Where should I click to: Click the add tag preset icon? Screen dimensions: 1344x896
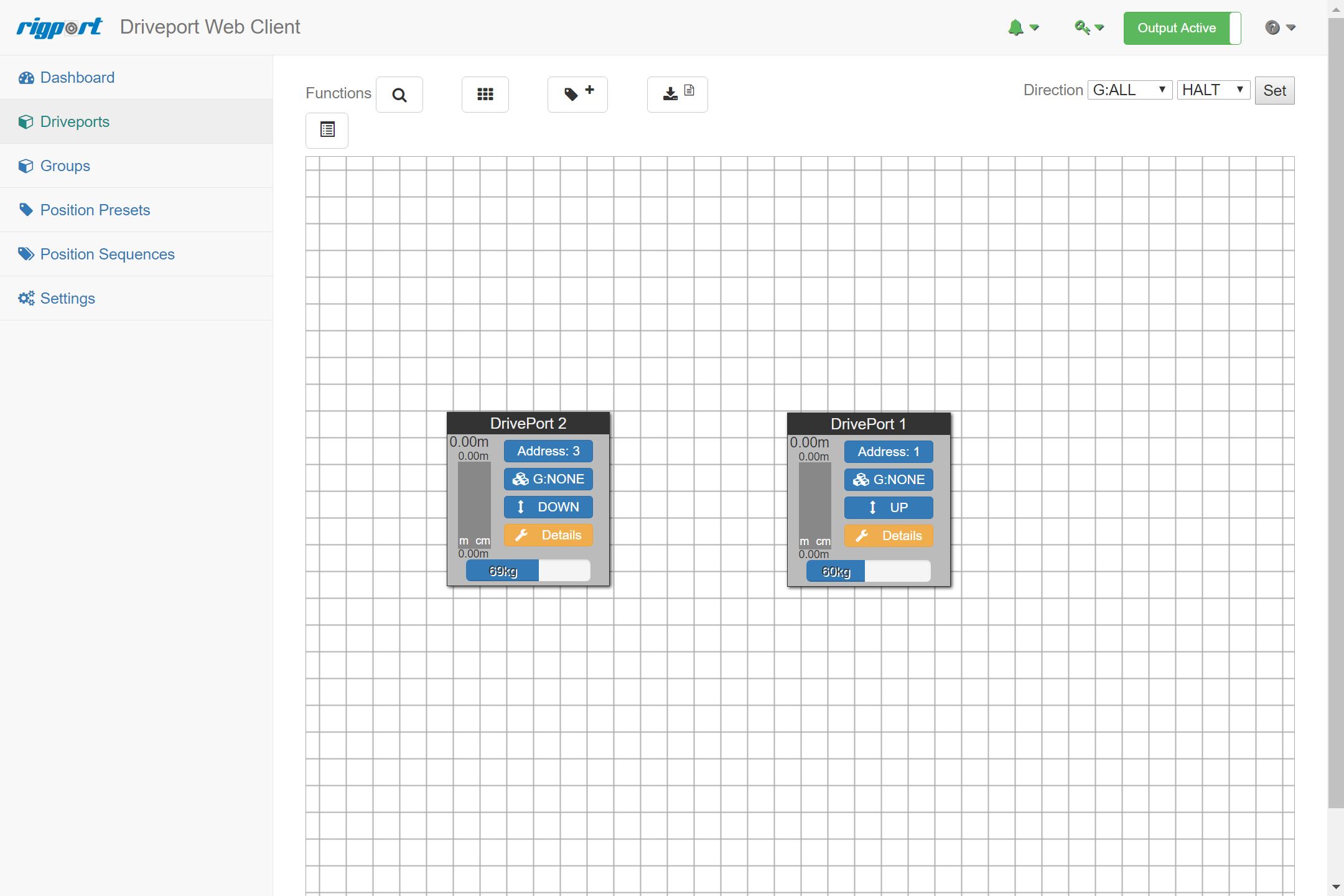coord(577,95)
